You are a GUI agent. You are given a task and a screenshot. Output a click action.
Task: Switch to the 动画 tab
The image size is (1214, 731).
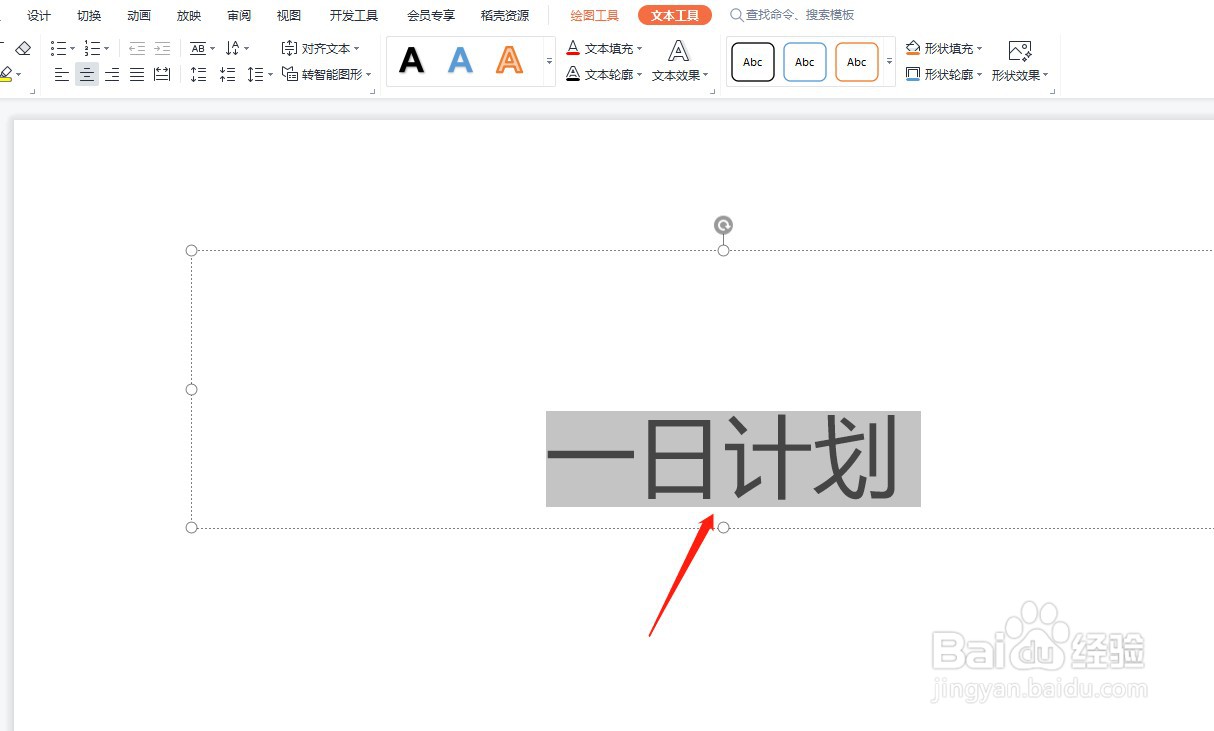coord(139,15)
